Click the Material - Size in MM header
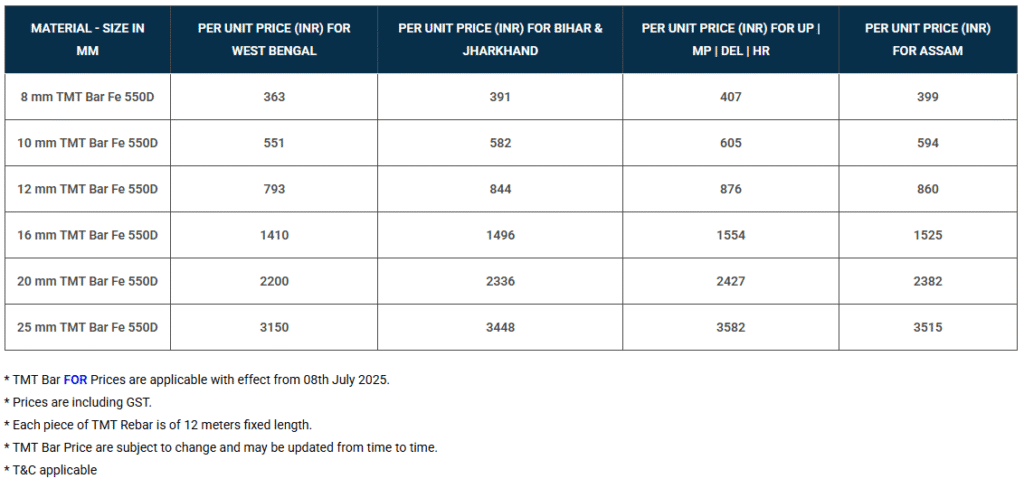This screenshot has height=488, width=1024. coord(88,39)
